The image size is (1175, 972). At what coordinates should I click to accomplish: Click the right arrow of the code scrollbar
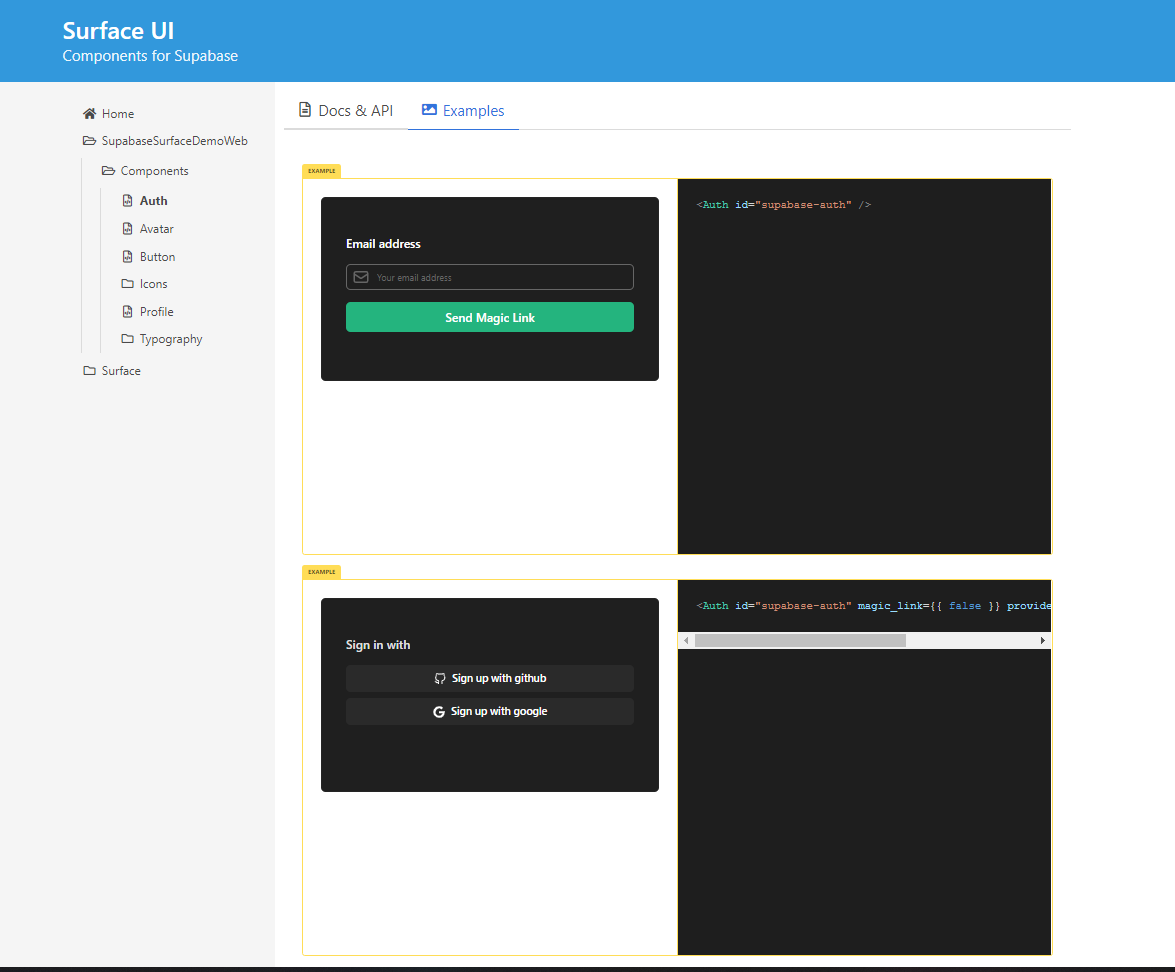(1043, 639)
